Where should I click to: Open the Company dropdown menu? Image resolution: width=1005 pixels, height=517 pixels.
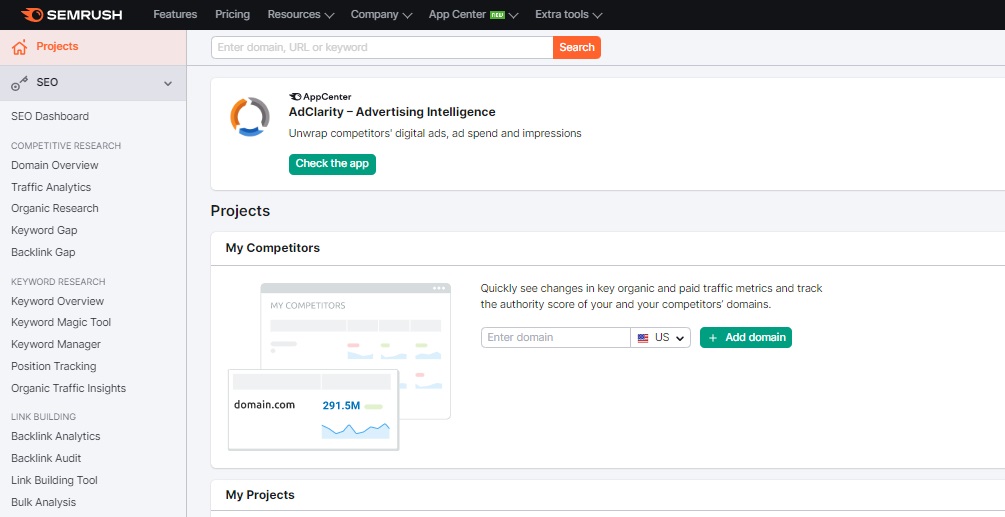(381, 14)
